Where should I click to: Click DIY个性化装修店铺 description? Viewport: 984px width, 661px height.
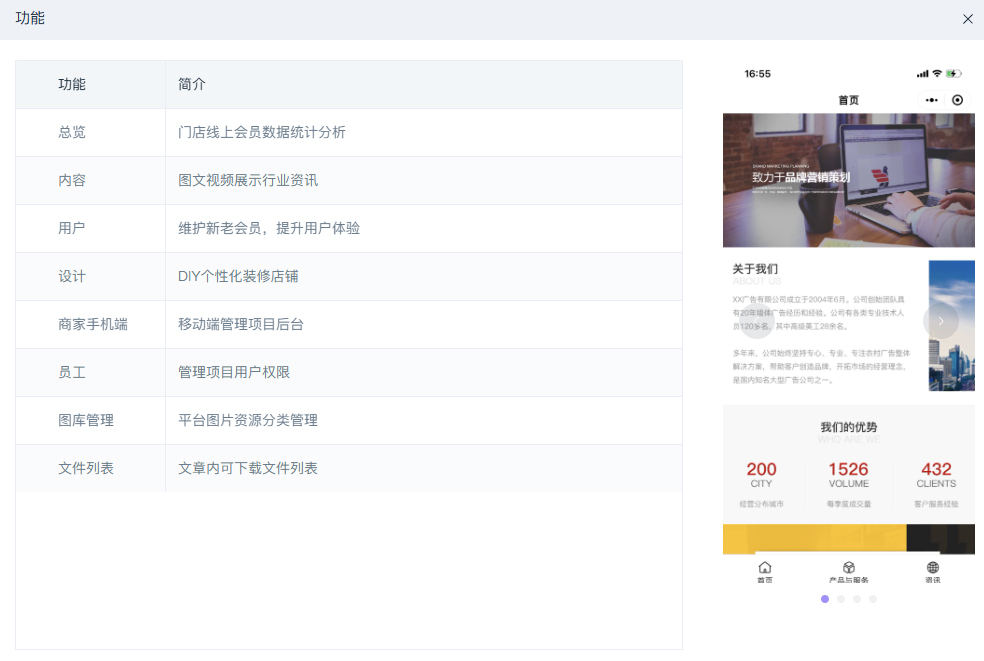[x=238, y=277]
